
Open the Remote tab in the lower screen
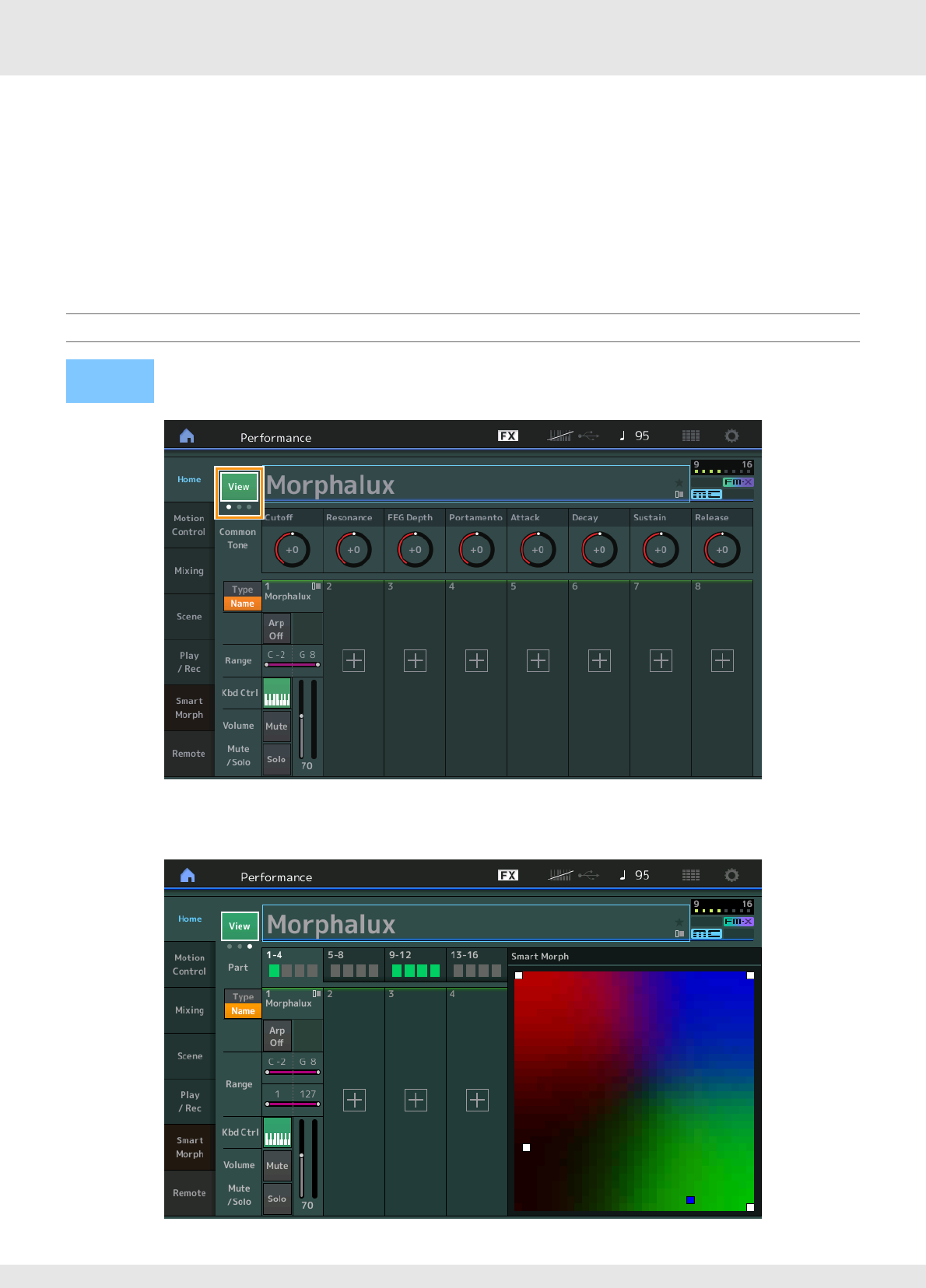tap(190, 1193)
